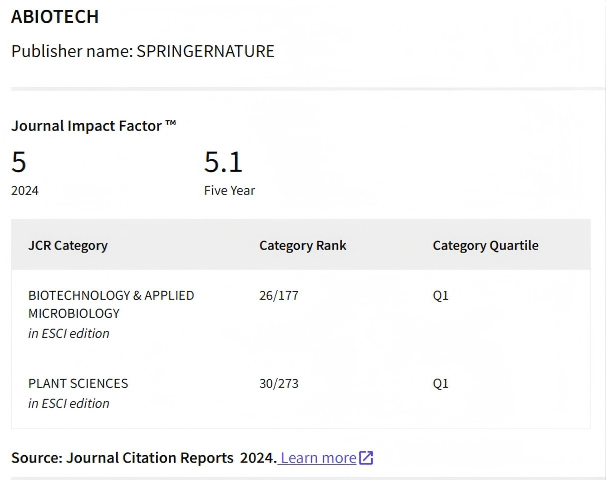Screen dimensions: 607x480
Task: Click the 30/273 category rank
Action: tap(278, 383)
